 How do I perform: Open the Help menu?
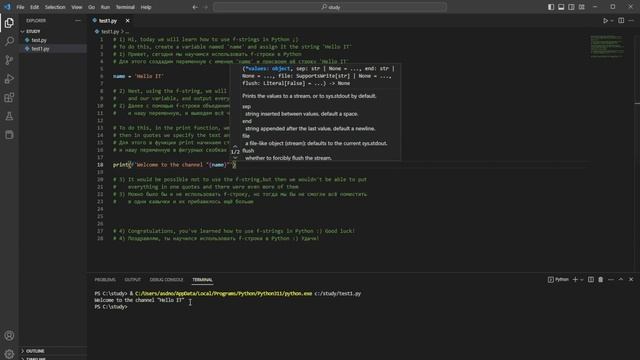coord(146,7)
